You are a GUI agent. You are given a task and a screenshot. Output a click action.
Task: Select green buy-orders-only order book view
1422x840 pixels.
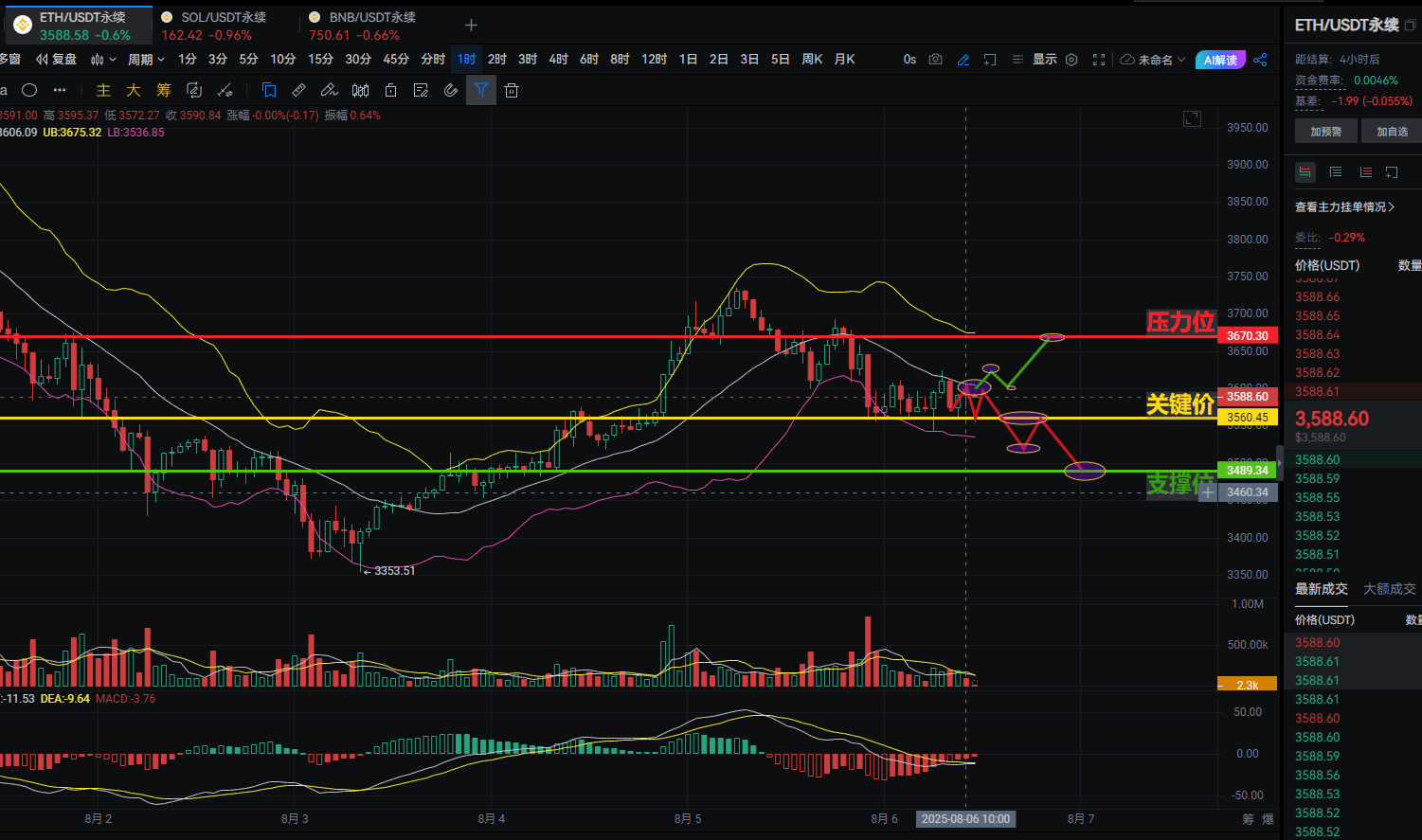1336,172
